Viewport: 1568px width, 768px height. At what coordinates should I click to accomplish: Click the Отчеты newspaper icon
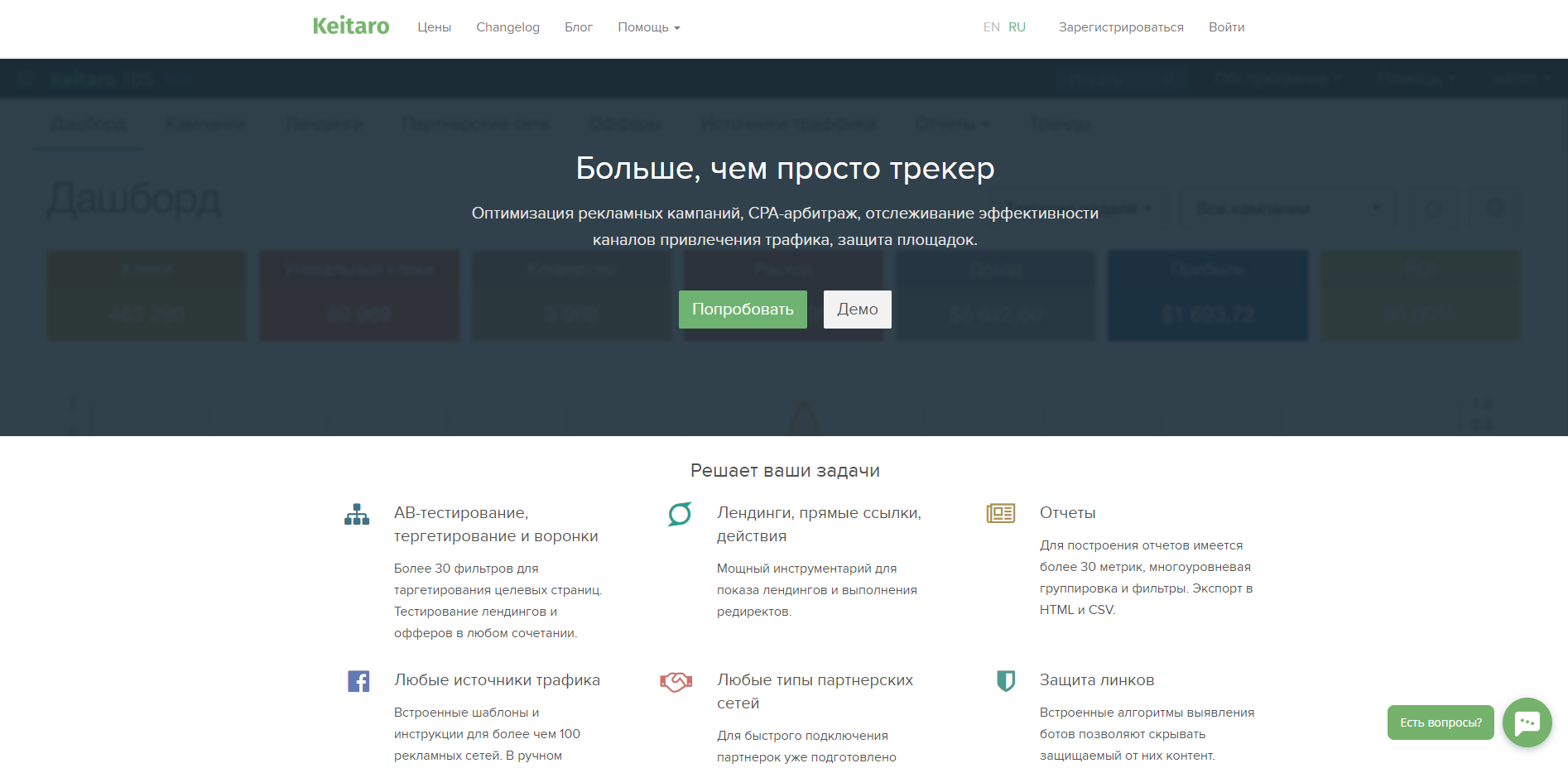tap(1001, 513)
